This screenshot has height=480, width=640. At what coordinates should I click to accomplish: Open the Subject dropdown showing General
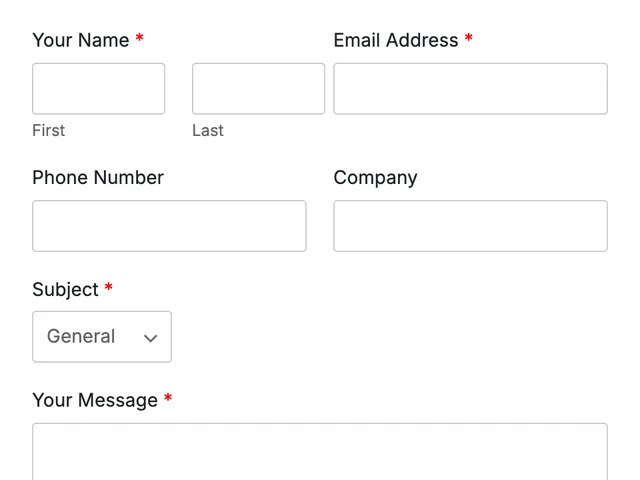(x=102, y=337)
